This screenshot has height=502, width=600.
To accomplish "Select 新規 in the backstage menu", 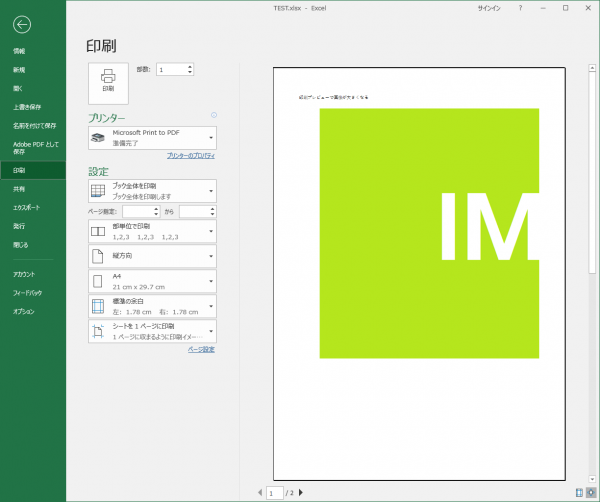I will click(33, 70).
